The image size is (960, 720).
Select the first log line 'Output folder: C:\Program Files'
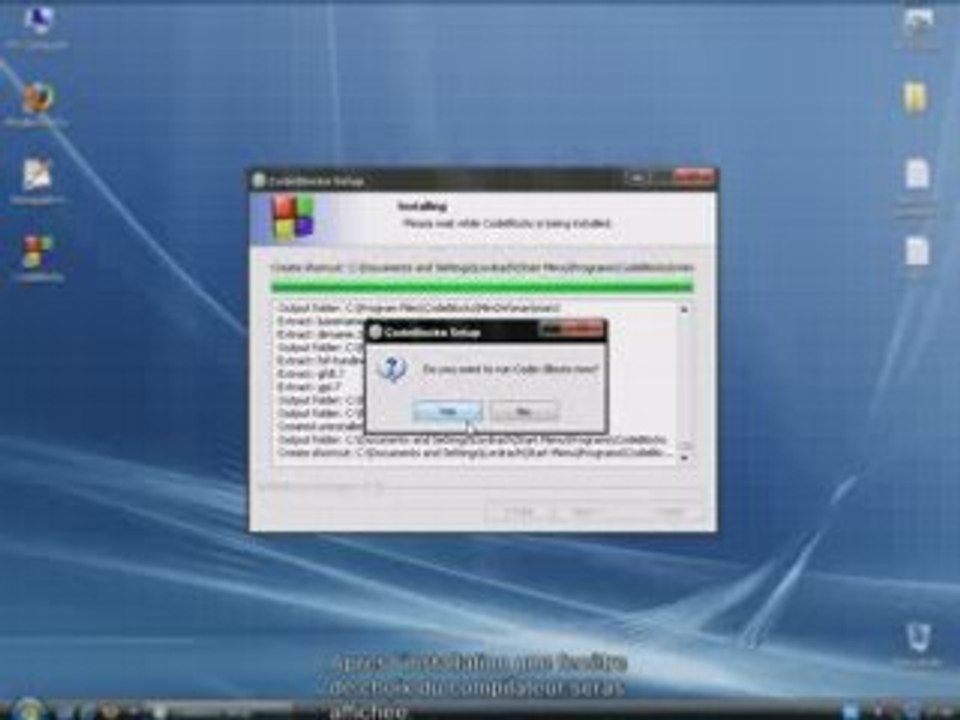point(419,308)
